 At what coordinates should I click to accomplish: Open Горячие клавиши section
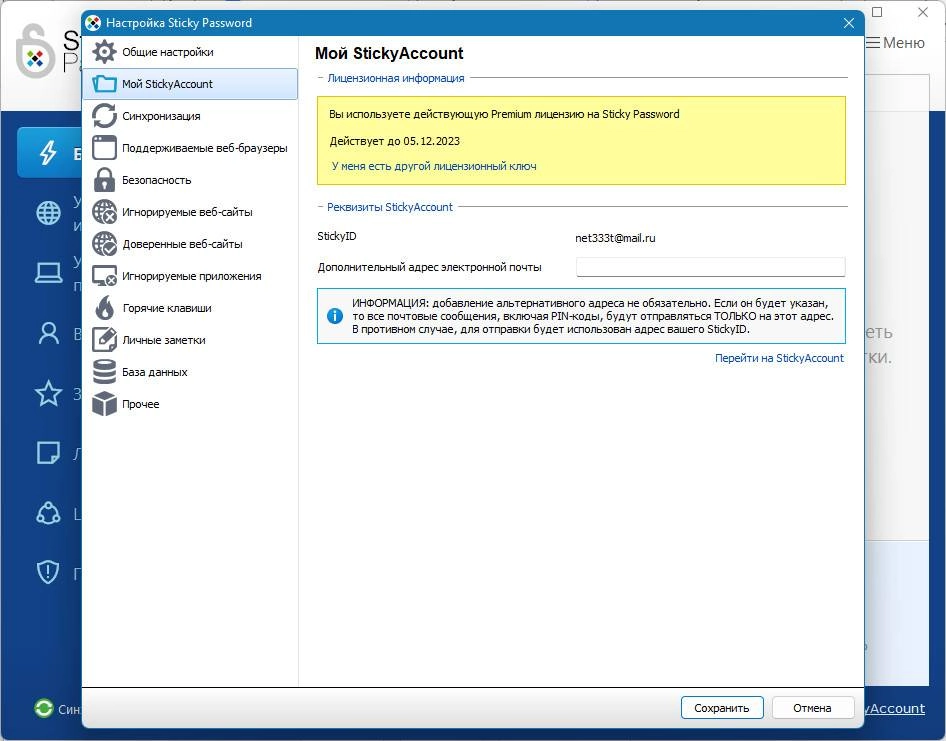coord(190,308)
